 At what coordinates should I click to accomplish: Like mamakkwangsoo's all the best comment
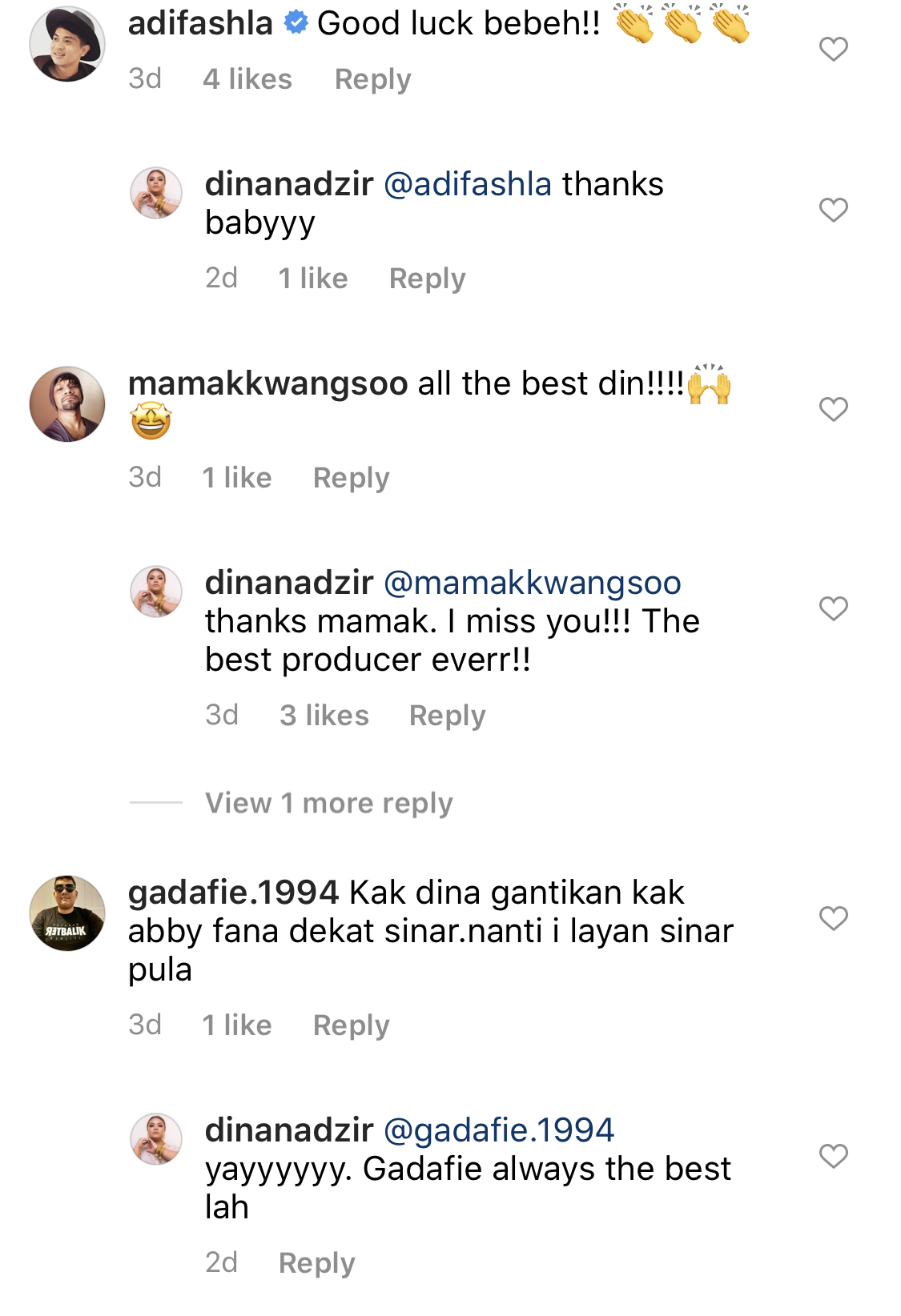833,410
